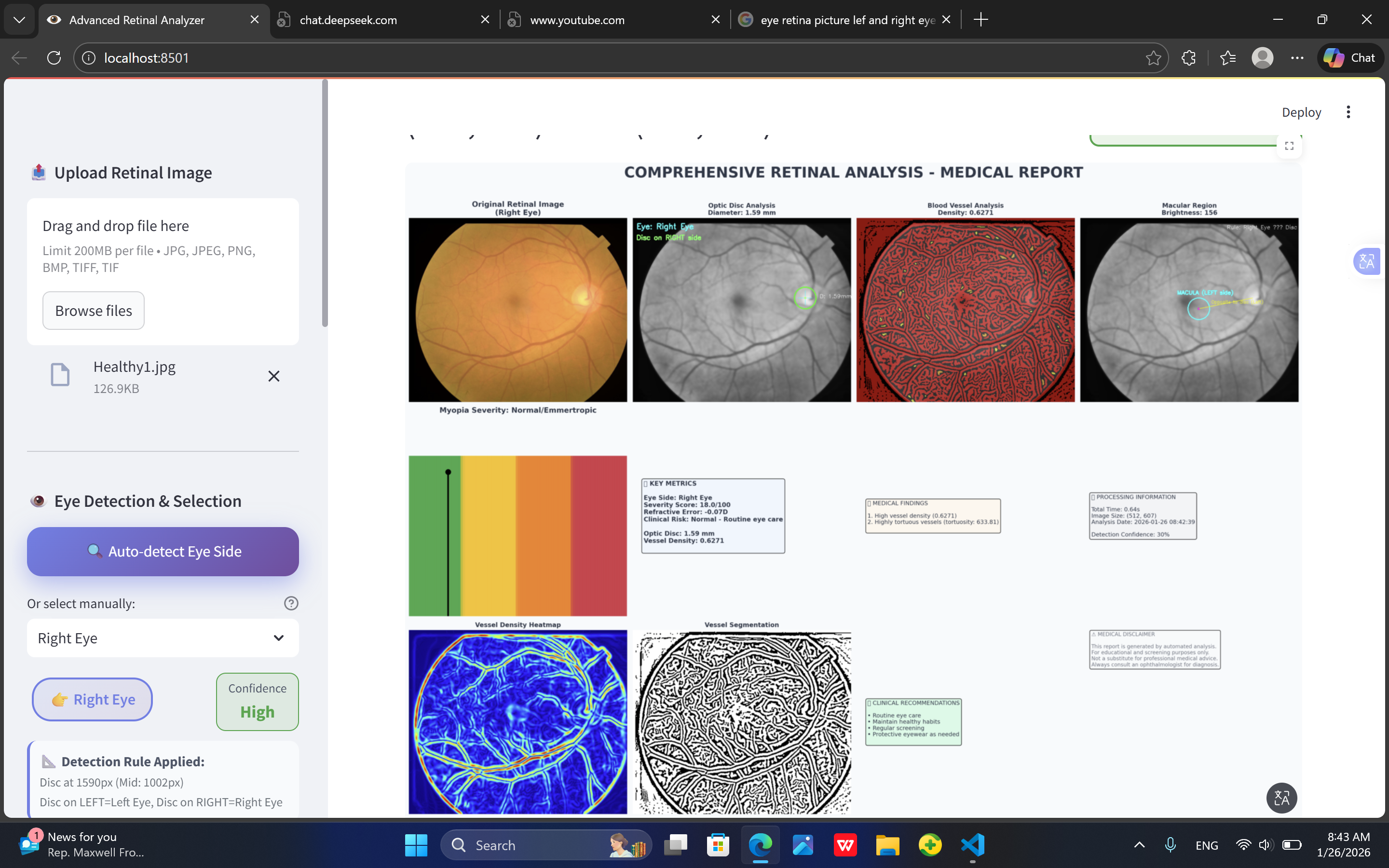The width and height of the screenshot is (1389, 868).
Task: Remove the uploaded Healthy1.jpg file
Action: 274,376
